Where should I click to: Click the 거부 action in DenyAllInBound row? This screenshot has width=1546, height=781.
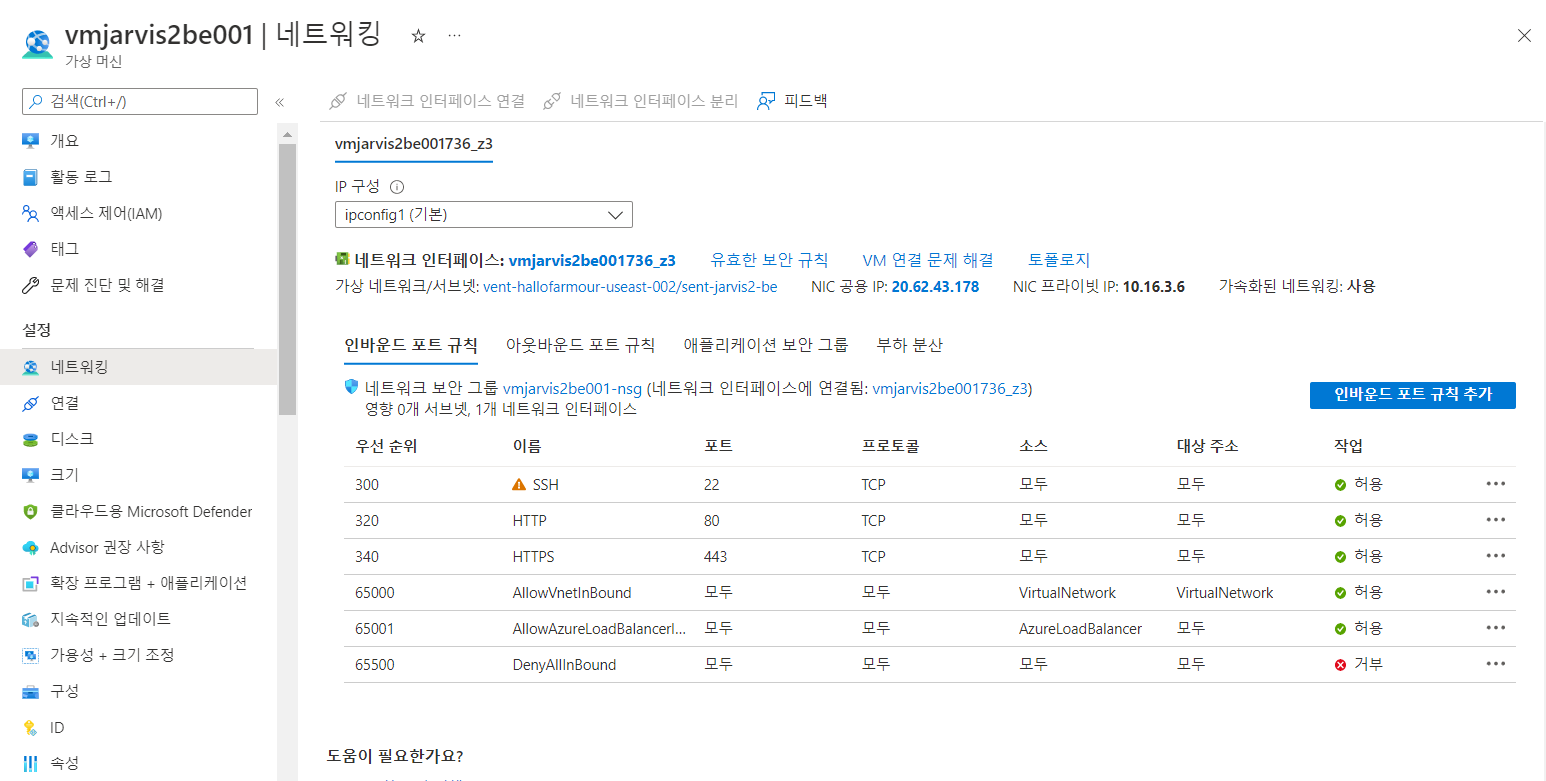(1359, 665)
